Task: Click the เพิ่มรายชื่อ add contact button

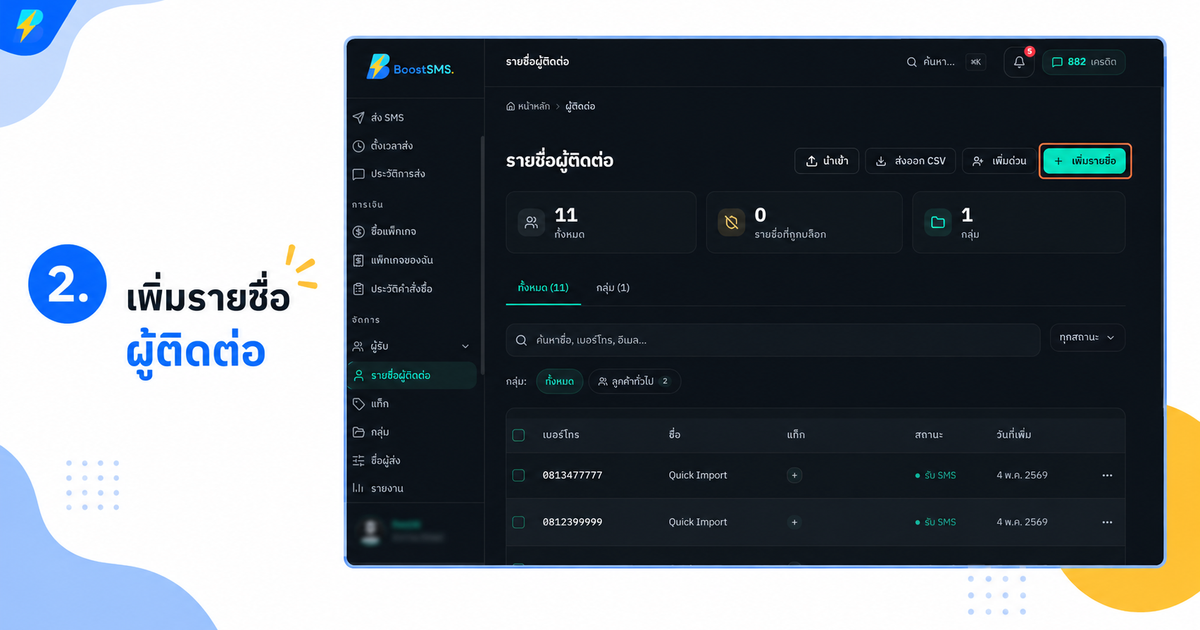Action: (x=1086, y=161)
